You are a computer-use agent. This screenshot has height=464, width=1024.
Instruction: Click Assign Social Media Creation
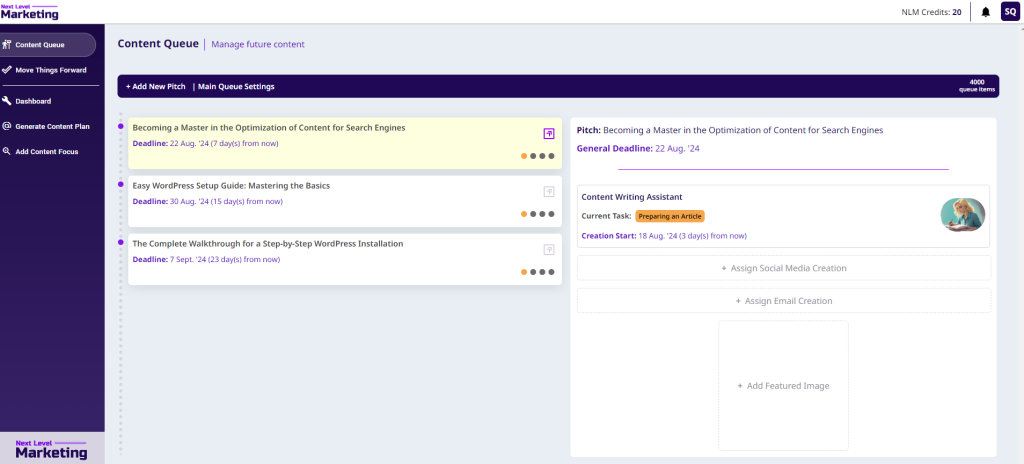(x=783, y=268)
